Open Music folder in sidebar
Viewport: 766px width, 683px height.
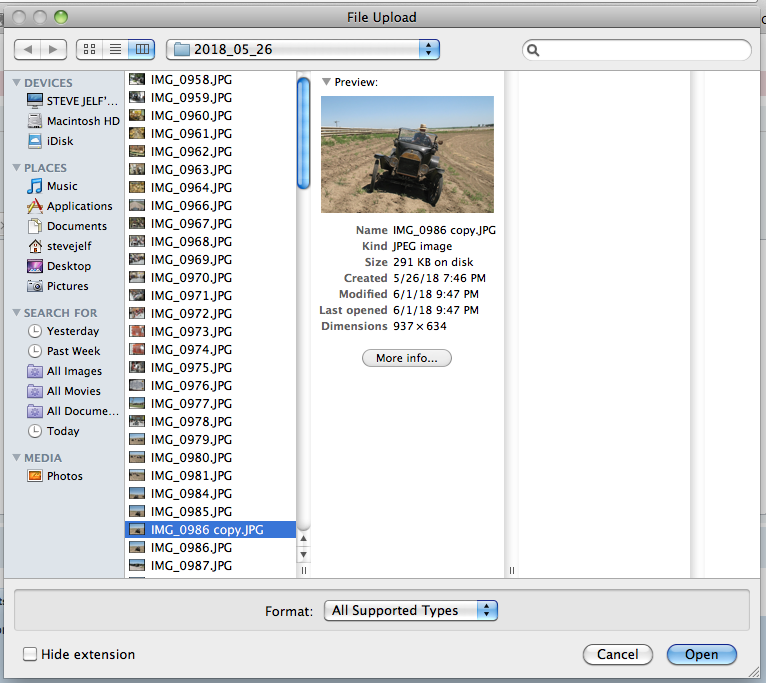tap(62, 186)
